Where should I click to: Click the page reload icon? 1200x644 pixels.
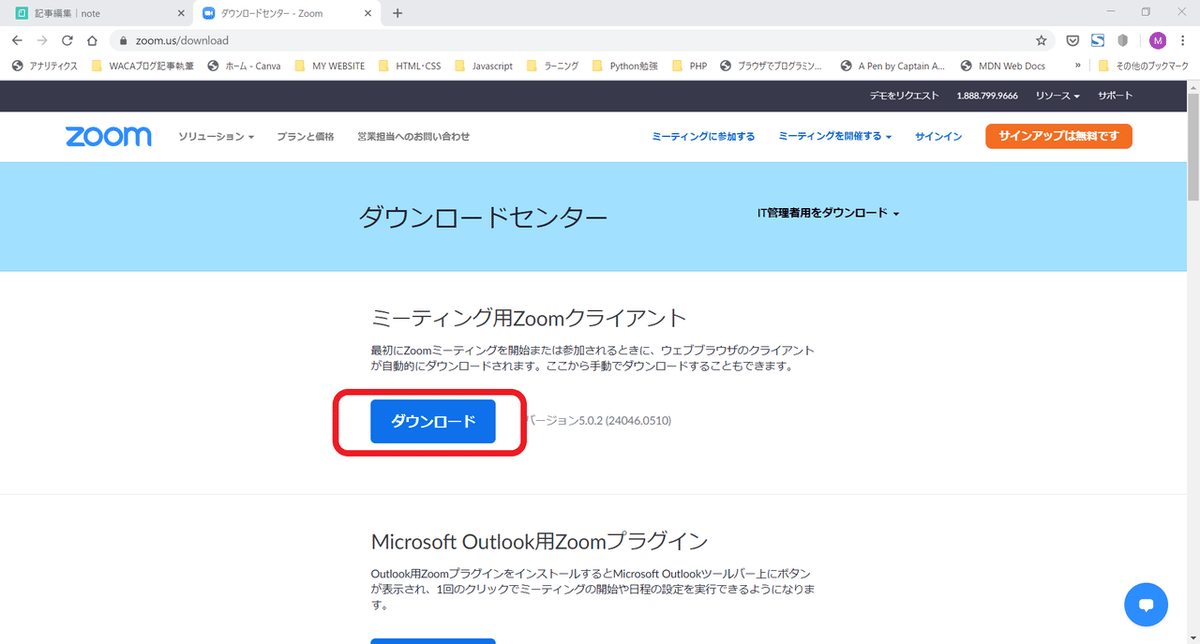point(66,40)
